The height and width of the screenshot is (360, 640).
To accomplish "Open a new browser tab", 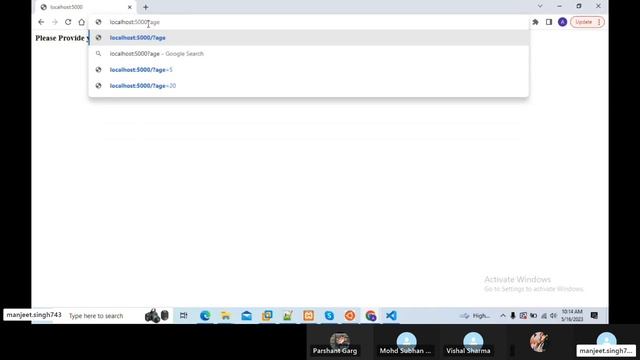I will [146, 7].
